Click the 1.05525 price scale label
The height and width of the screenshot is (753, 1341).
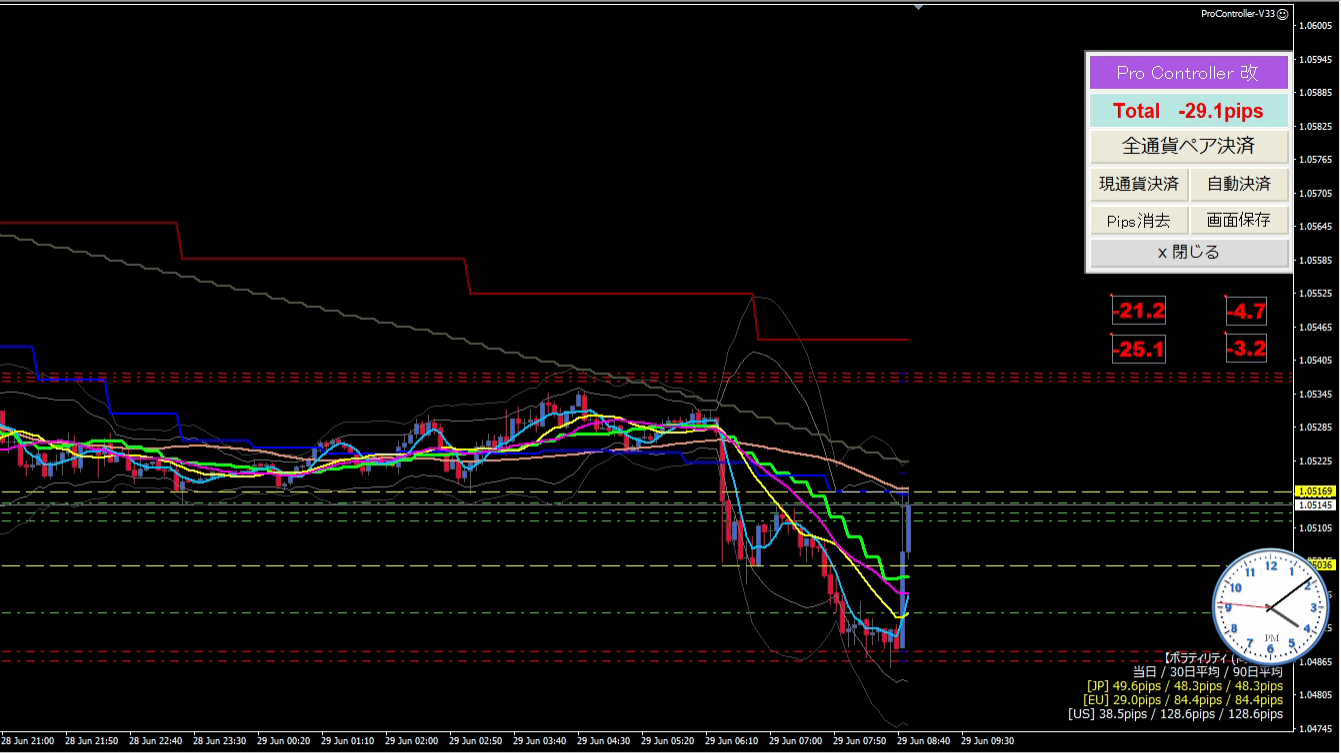pyautogui.click(x=1316, y=293)
